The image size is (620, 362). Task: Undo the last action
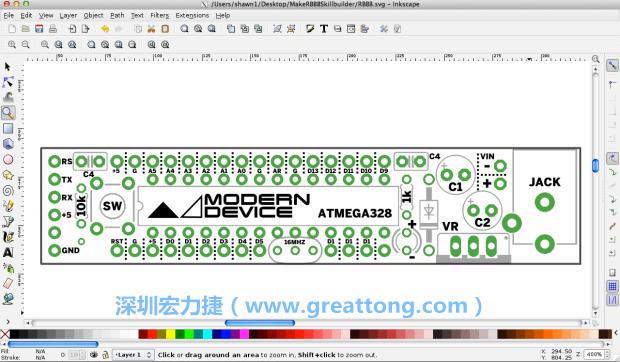point(105,29)
